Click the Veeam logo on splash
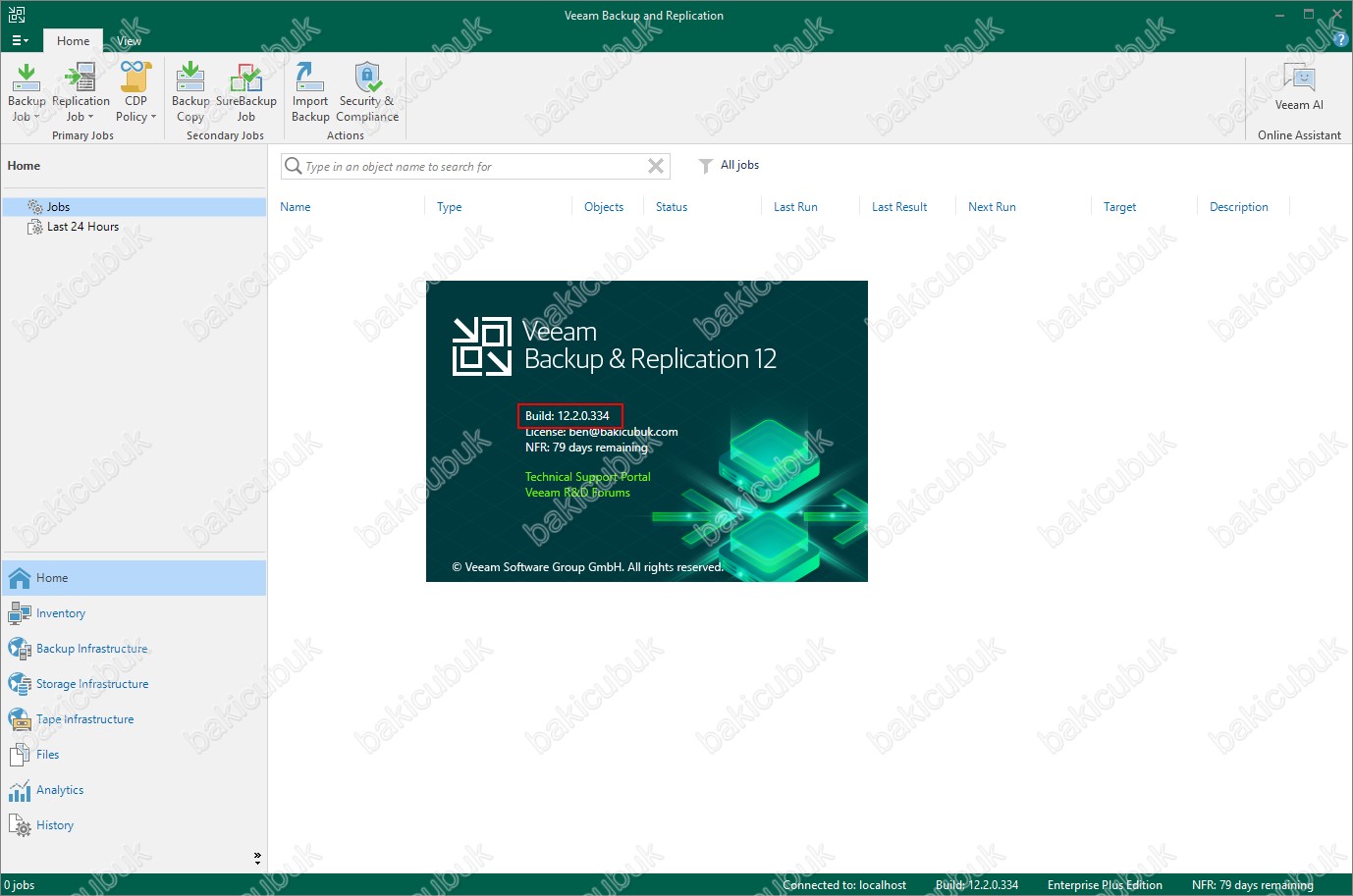Image resolution: width=1353 pixels, height=896 pixels. (x=481, y=346)
